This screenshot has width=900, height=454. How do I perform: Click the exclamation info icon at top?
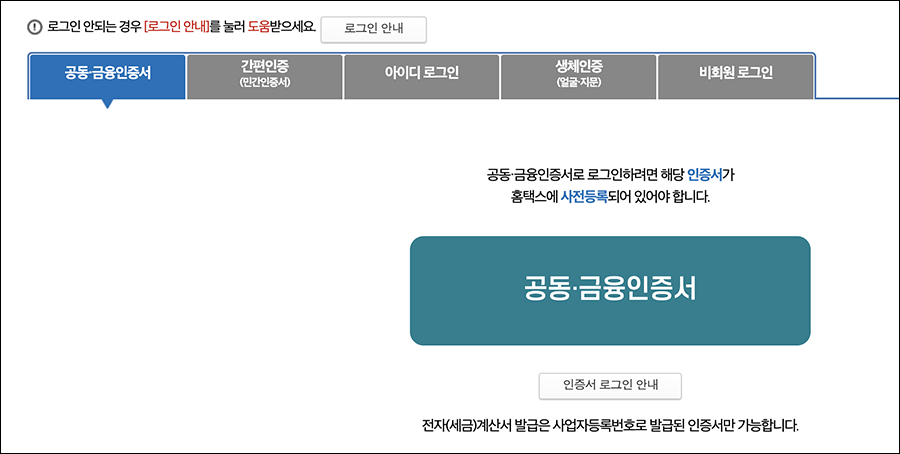[35, 27]
